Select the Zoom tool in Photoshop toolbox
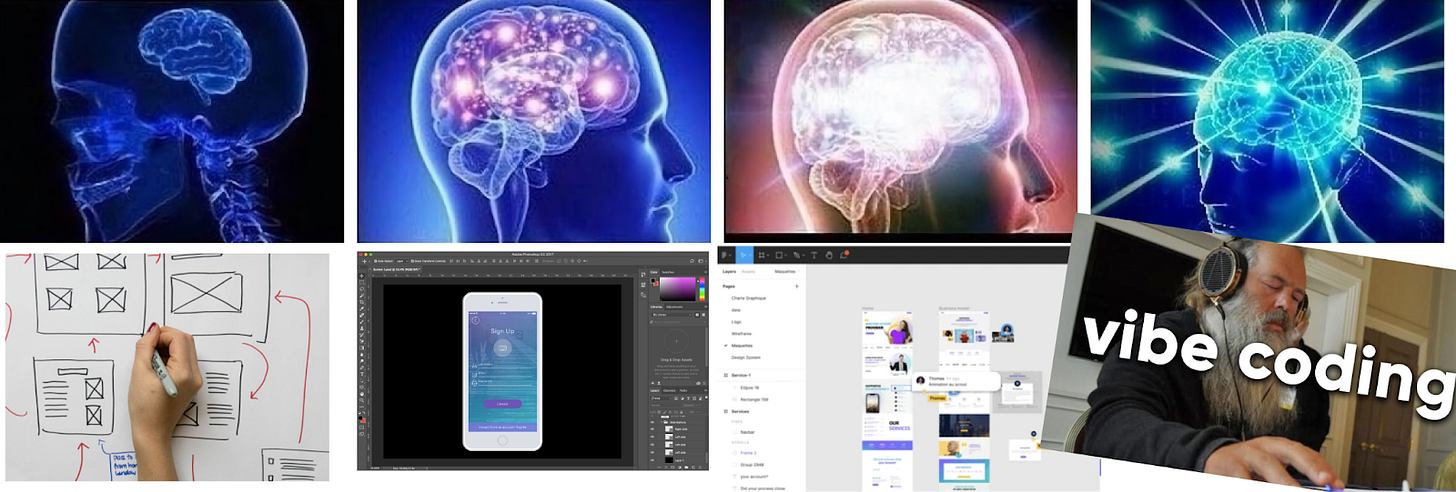 362,400
